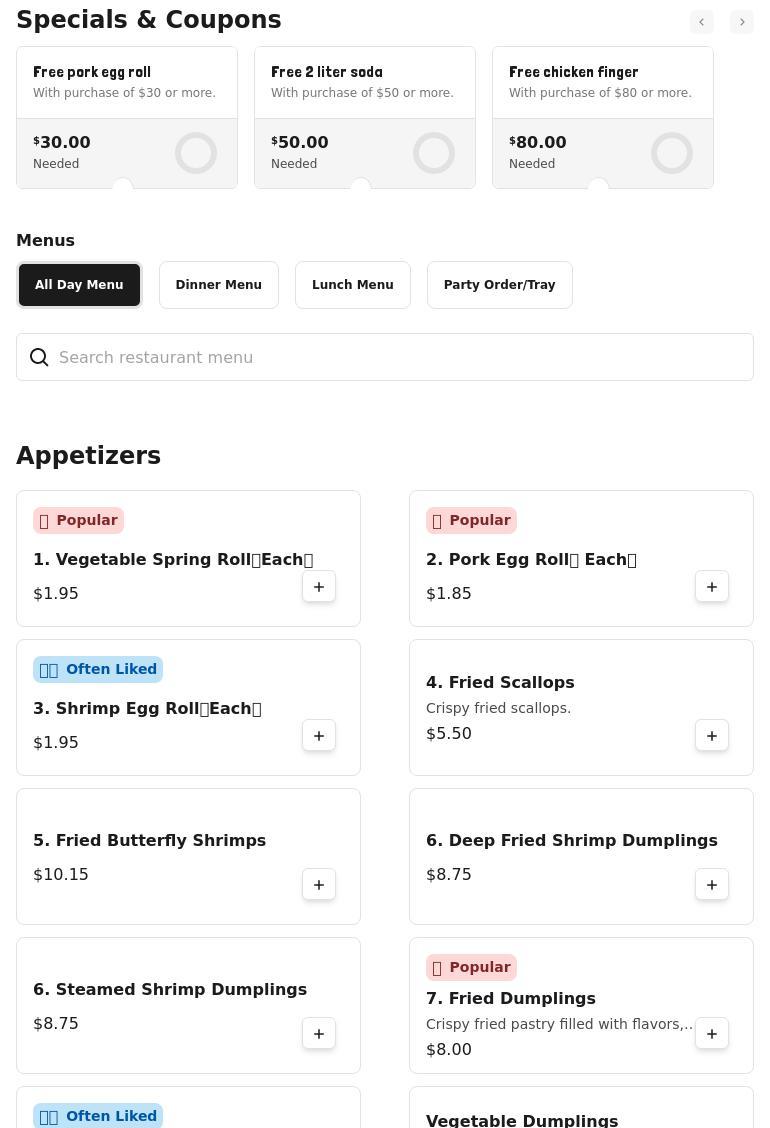Switch to the Dinner Menu tab

tap(219, 285)
